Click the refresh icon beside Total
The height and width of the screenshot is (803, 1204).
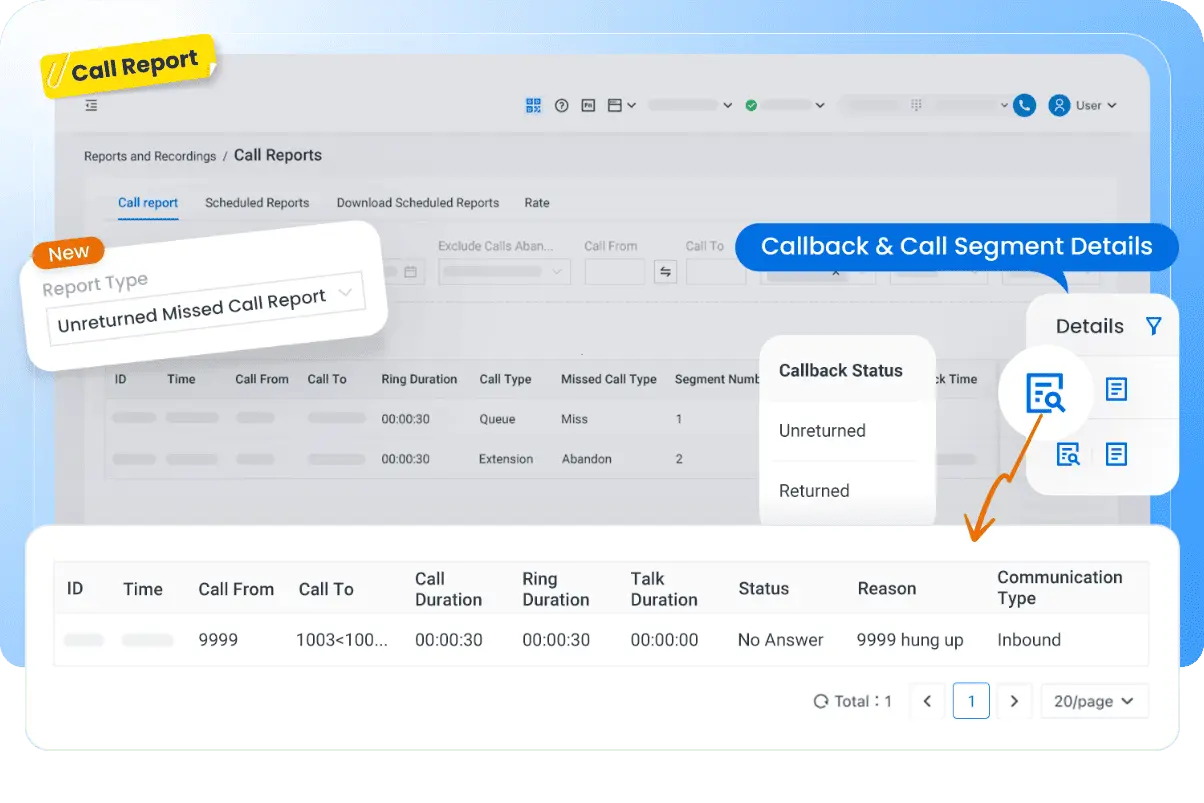[x=821, y=702]
